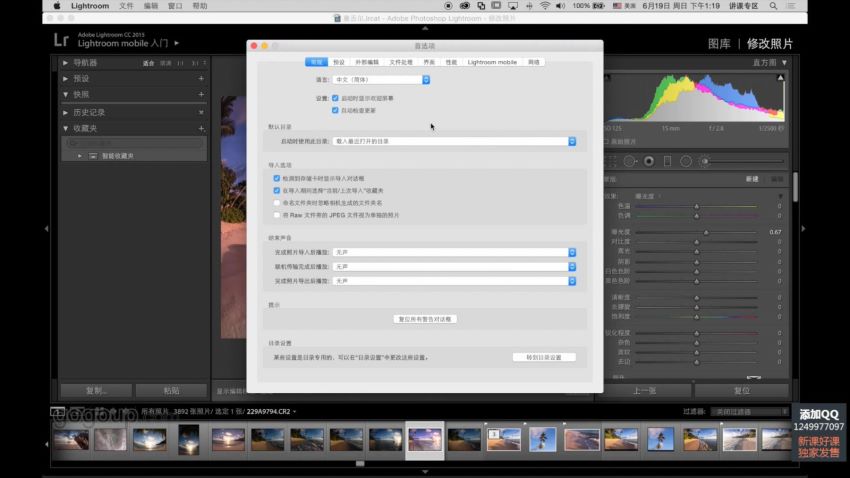Expand the 导航器 panel
The width and height of the screenshot is (850, 478).
click(66, 63)
